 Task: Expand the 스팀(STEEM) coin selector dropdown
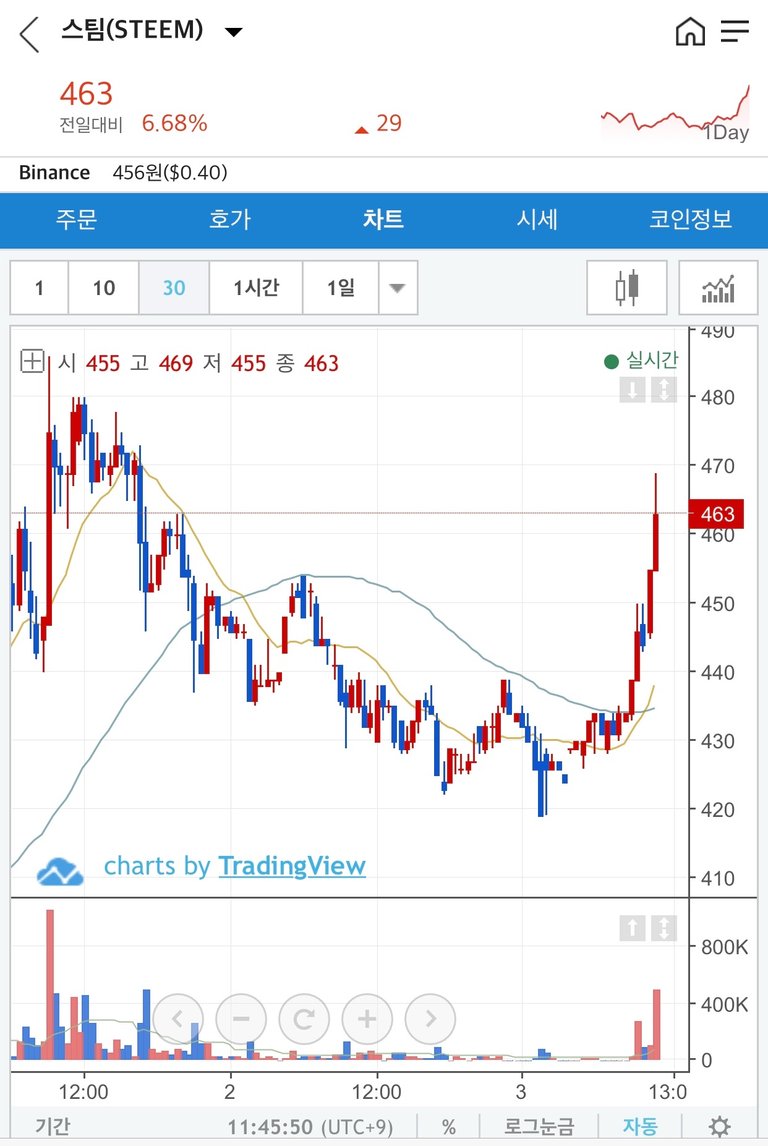(x=233, y=32)
